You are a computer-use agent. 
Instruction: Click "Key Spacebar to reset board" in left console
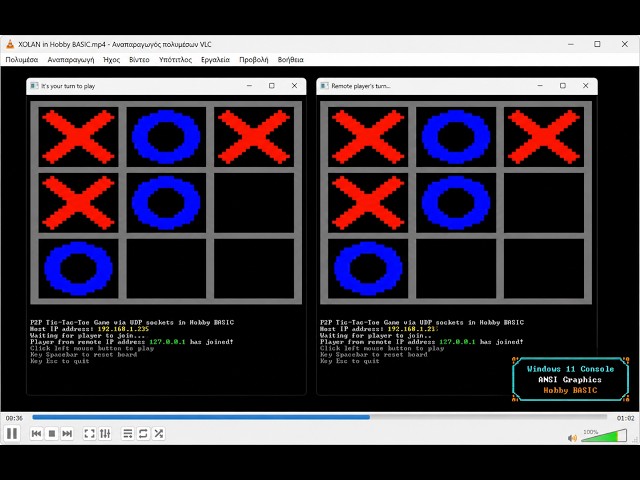(x=84, y=355)
